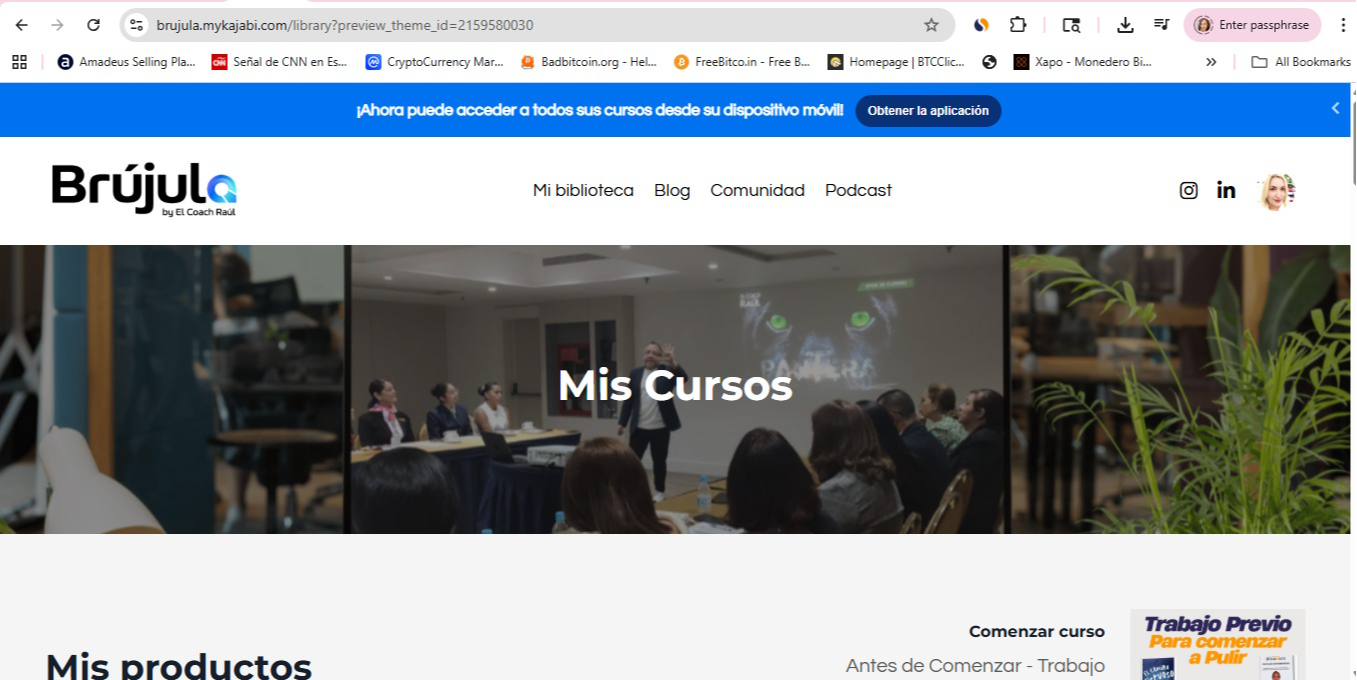Open the Comunidad menu item

(x=757, y=190)
